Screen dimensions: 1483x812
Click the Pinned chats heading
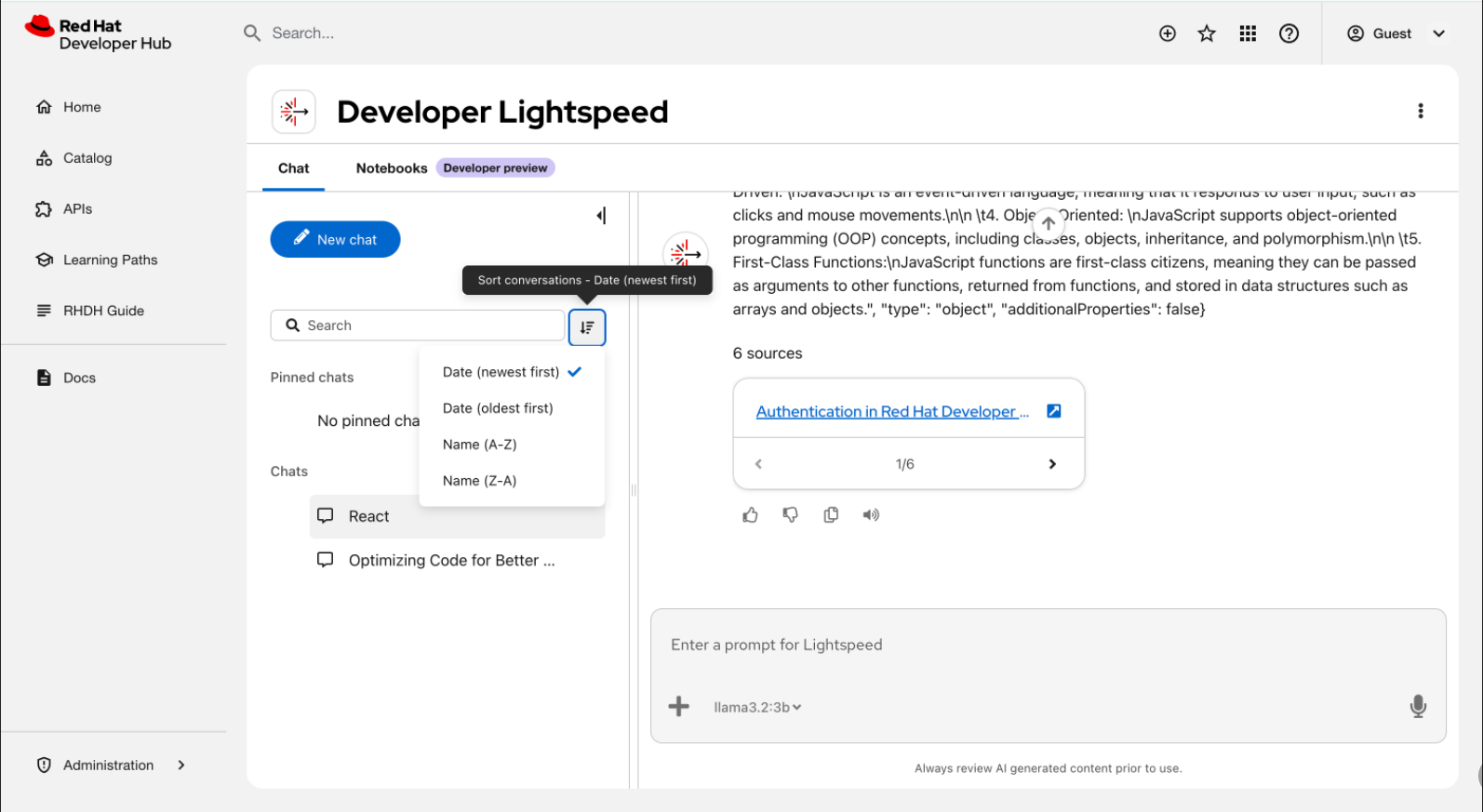[312, 378]
